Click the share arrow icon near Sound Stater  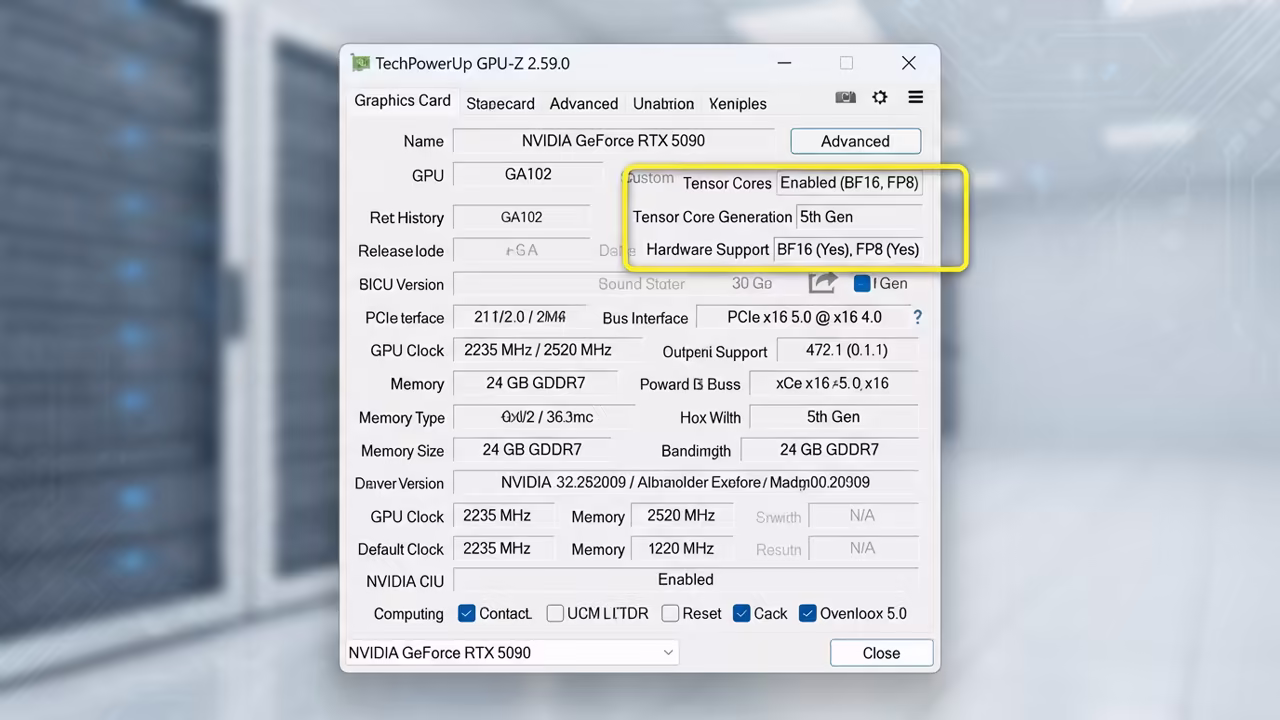822,283
